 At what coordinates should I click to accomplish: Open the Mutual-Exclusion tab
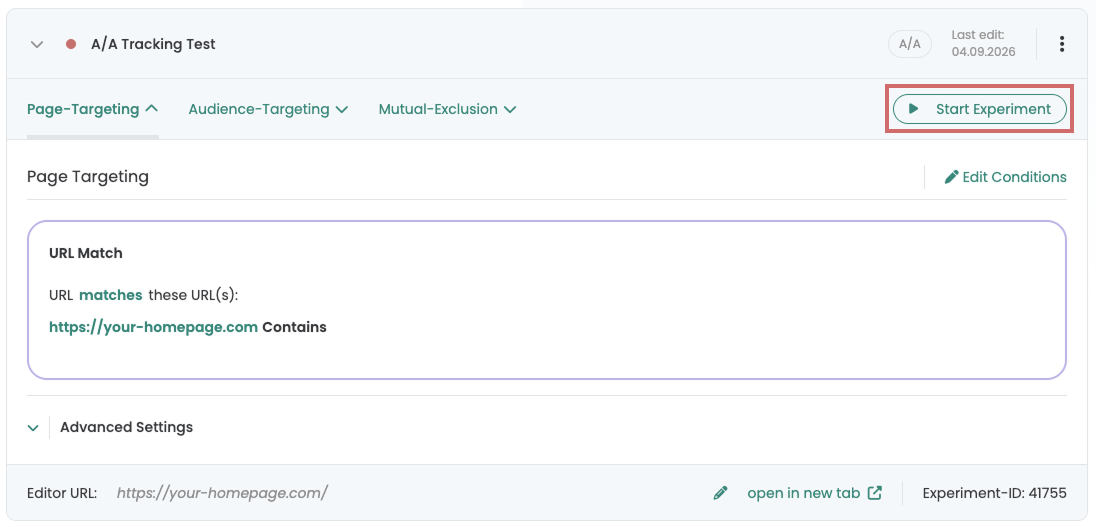(x=447, y=109)
